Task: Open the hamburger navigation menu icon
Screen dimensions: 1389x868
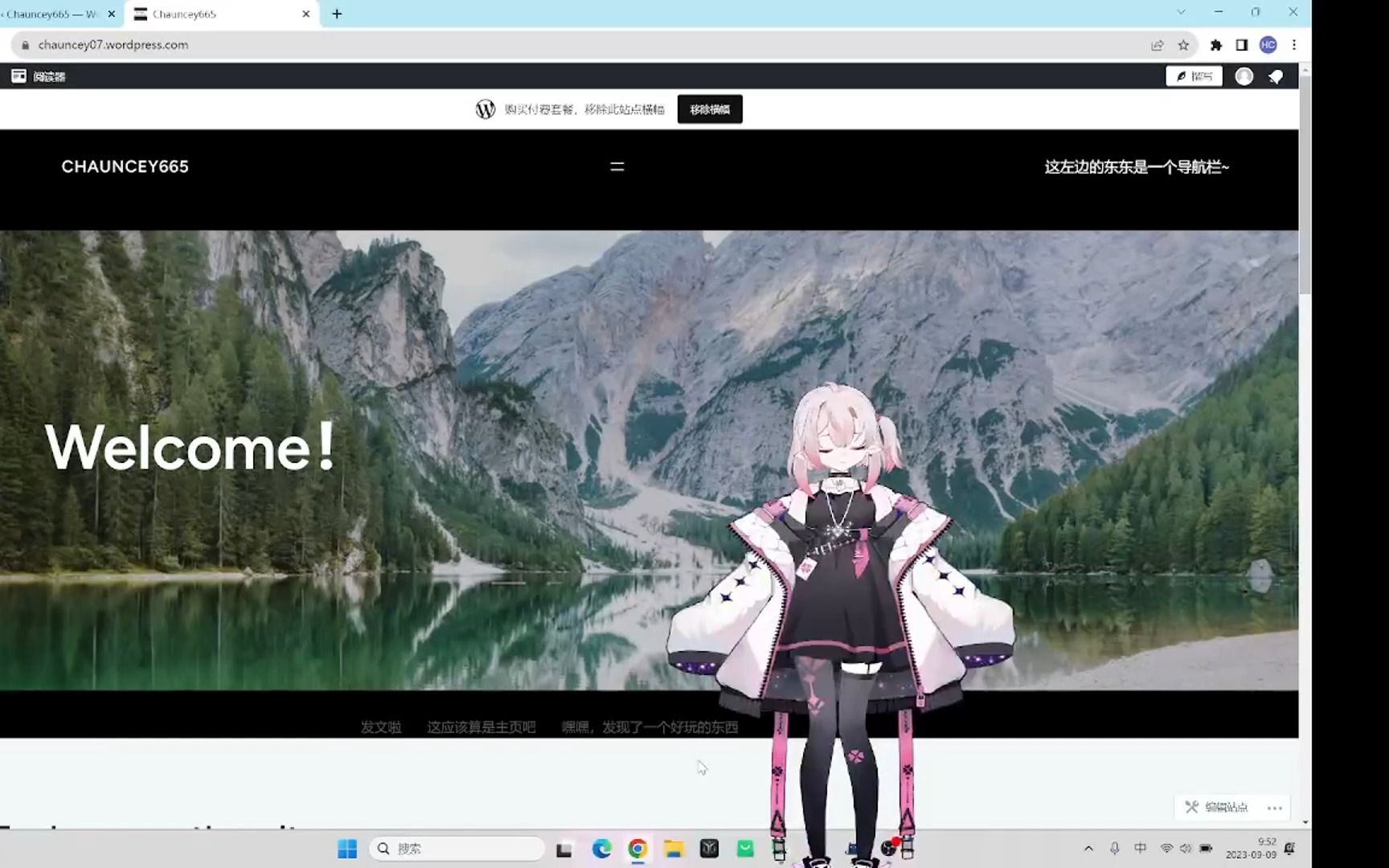Action: 617,166
